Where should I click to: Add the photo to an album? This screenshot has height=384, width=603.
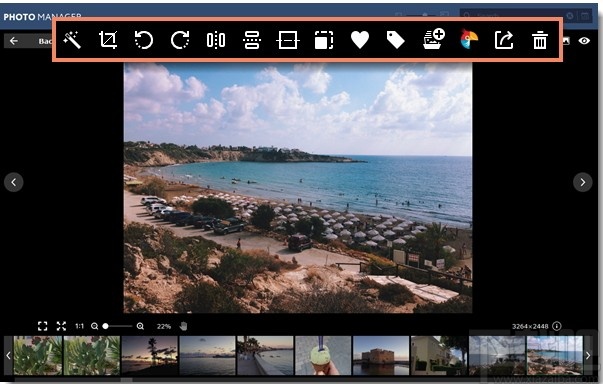(x=434, y=39)
